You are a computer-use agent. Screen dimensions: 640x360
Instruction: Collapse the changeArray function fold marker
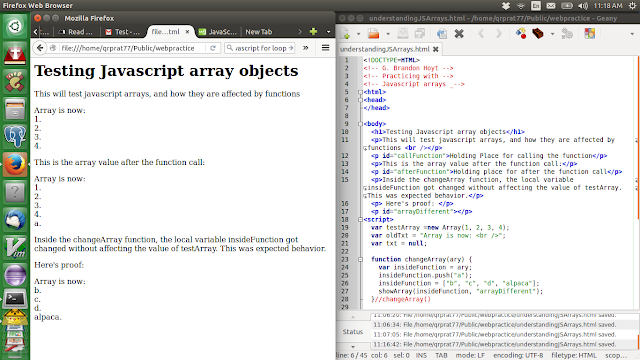(x=360, y=259)
